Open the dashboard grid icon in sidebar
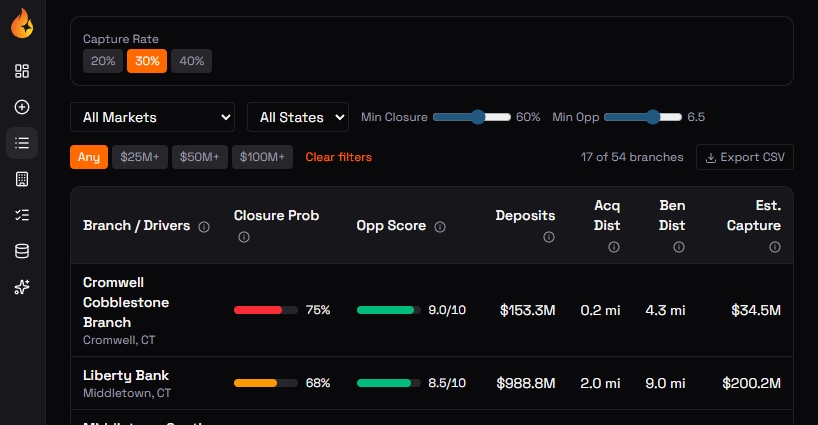 pos(22,71)
